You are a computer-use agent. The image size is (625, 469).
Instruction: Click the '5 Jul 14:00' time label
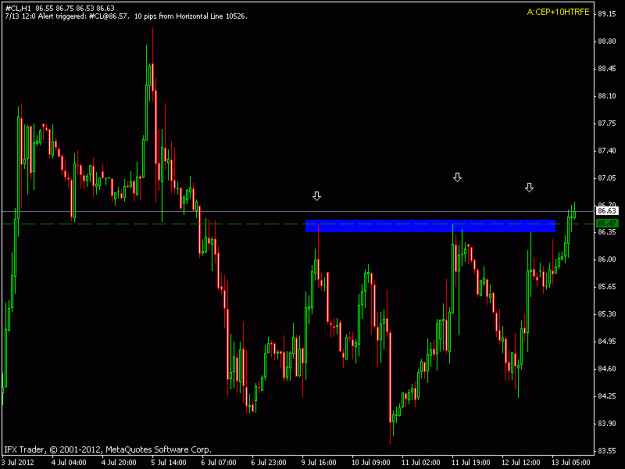tap(169, 462)
